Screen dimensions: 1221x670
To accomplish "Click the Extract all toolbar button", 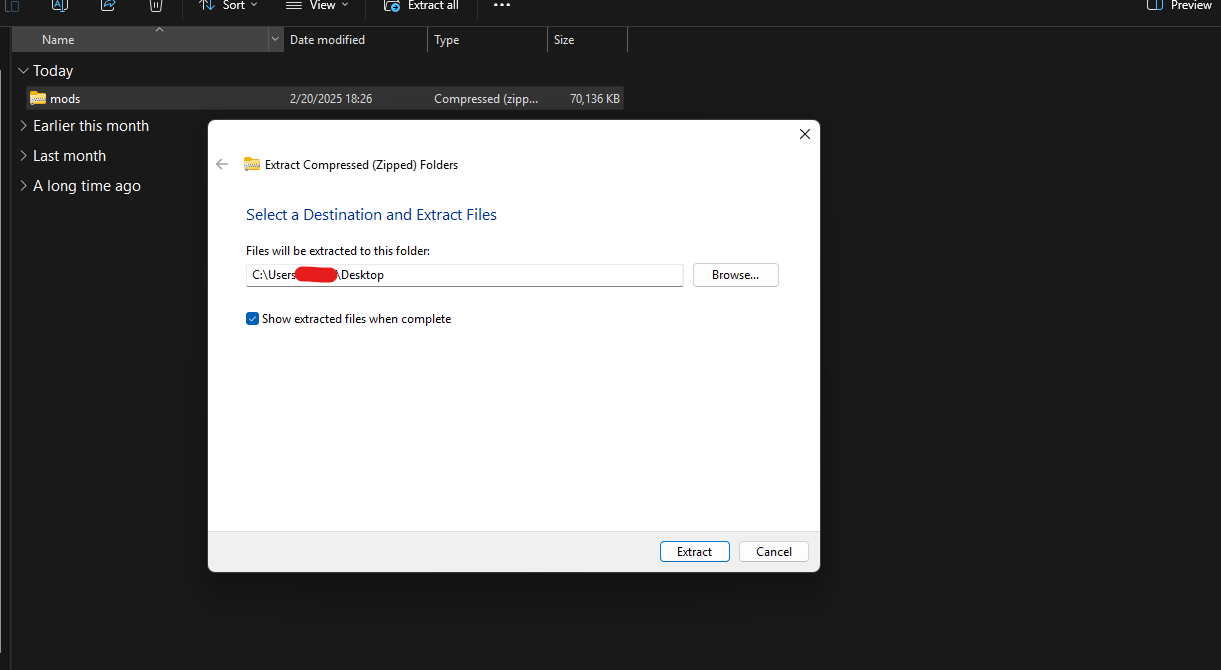I will pyautogui.click(x=421, y=5).
